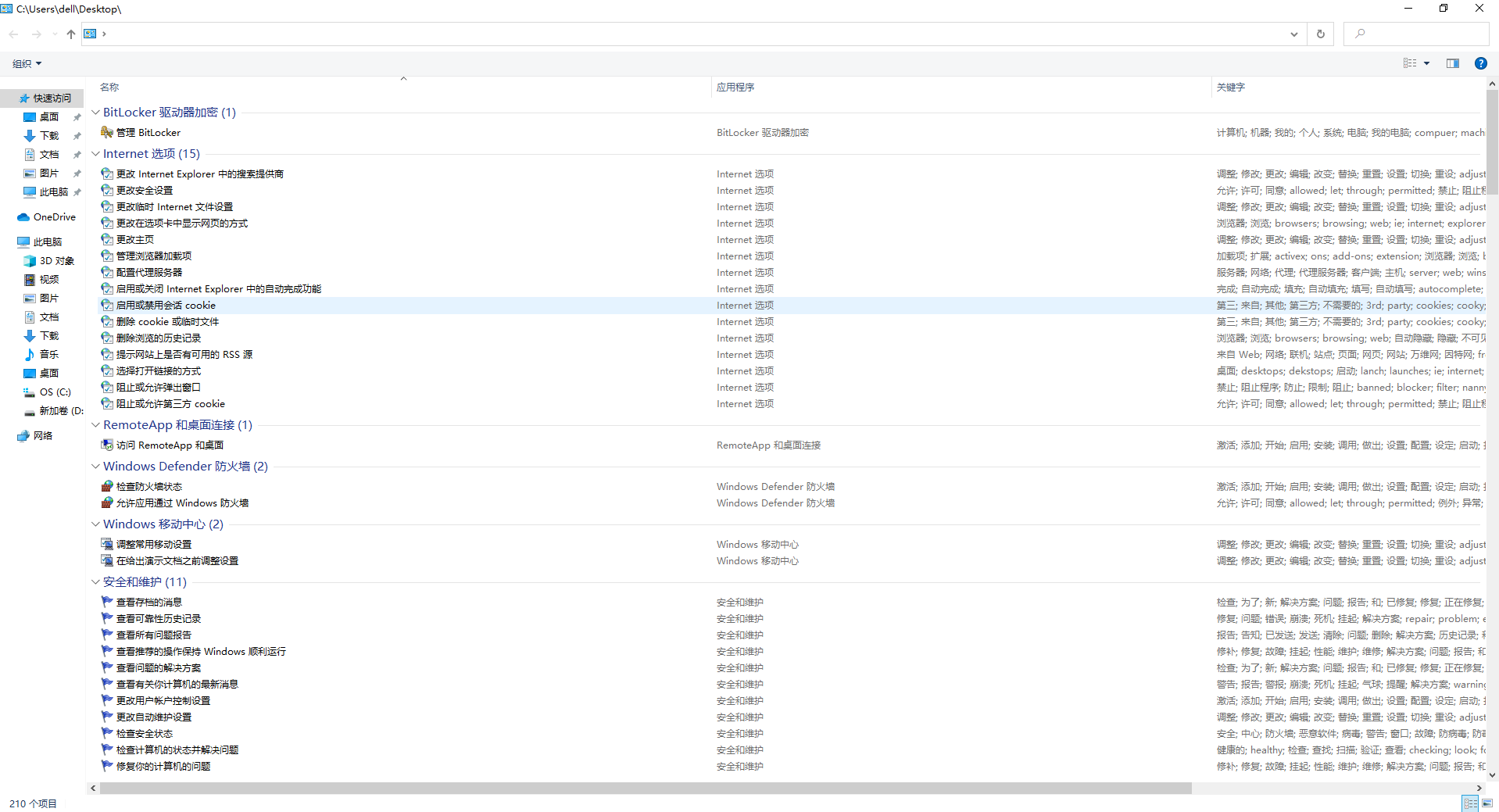Collapse the Internet 选项 group
The image size is (1499, 812).
point(95,153)
